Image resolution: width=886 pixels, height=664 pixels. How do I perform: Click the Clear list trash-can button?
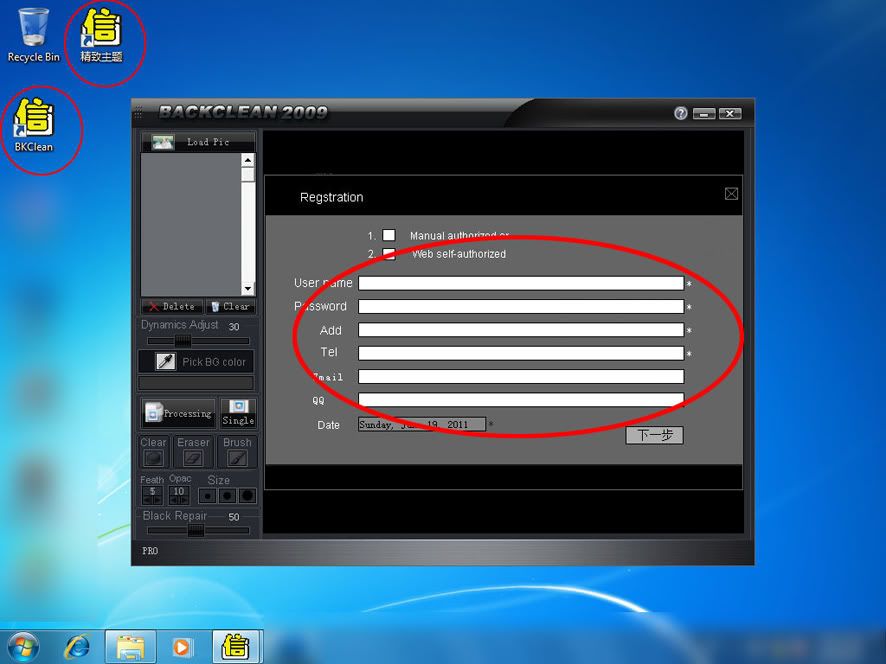click(231, 306)
